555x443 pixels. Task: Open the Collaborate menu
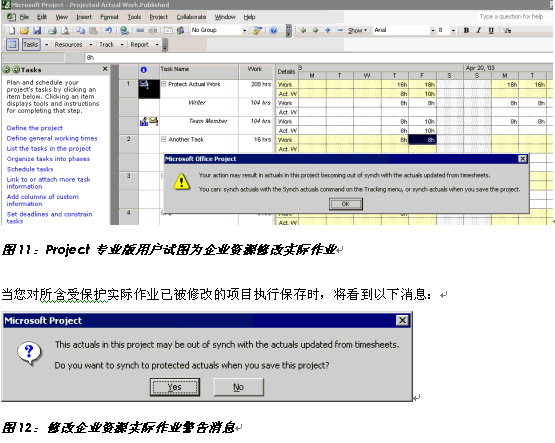pos(191,17)
